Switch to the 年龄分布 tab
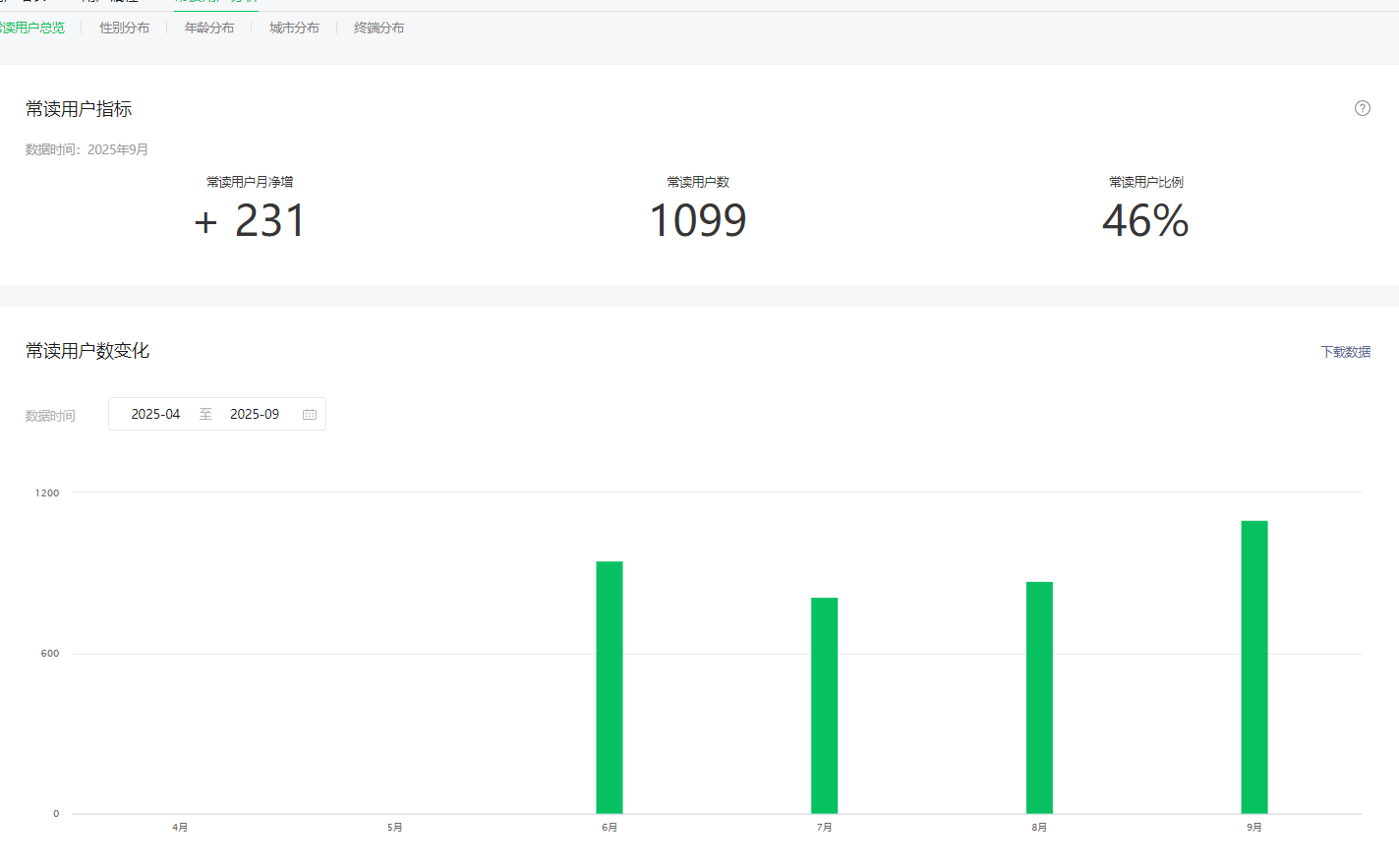1399x868 pixels. pos(209,28)
